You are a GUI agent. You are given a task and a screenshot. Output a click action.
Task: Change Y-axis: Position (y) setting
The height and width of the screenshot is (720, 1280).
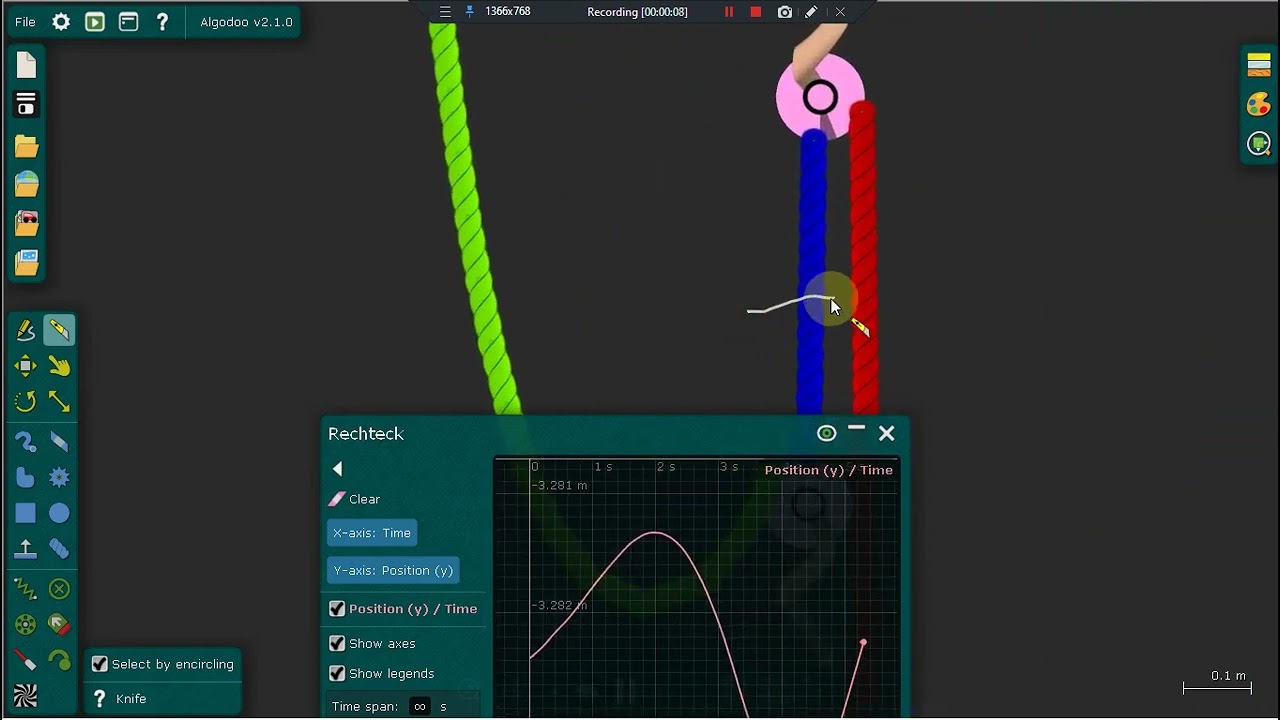[x=393, y=570]
